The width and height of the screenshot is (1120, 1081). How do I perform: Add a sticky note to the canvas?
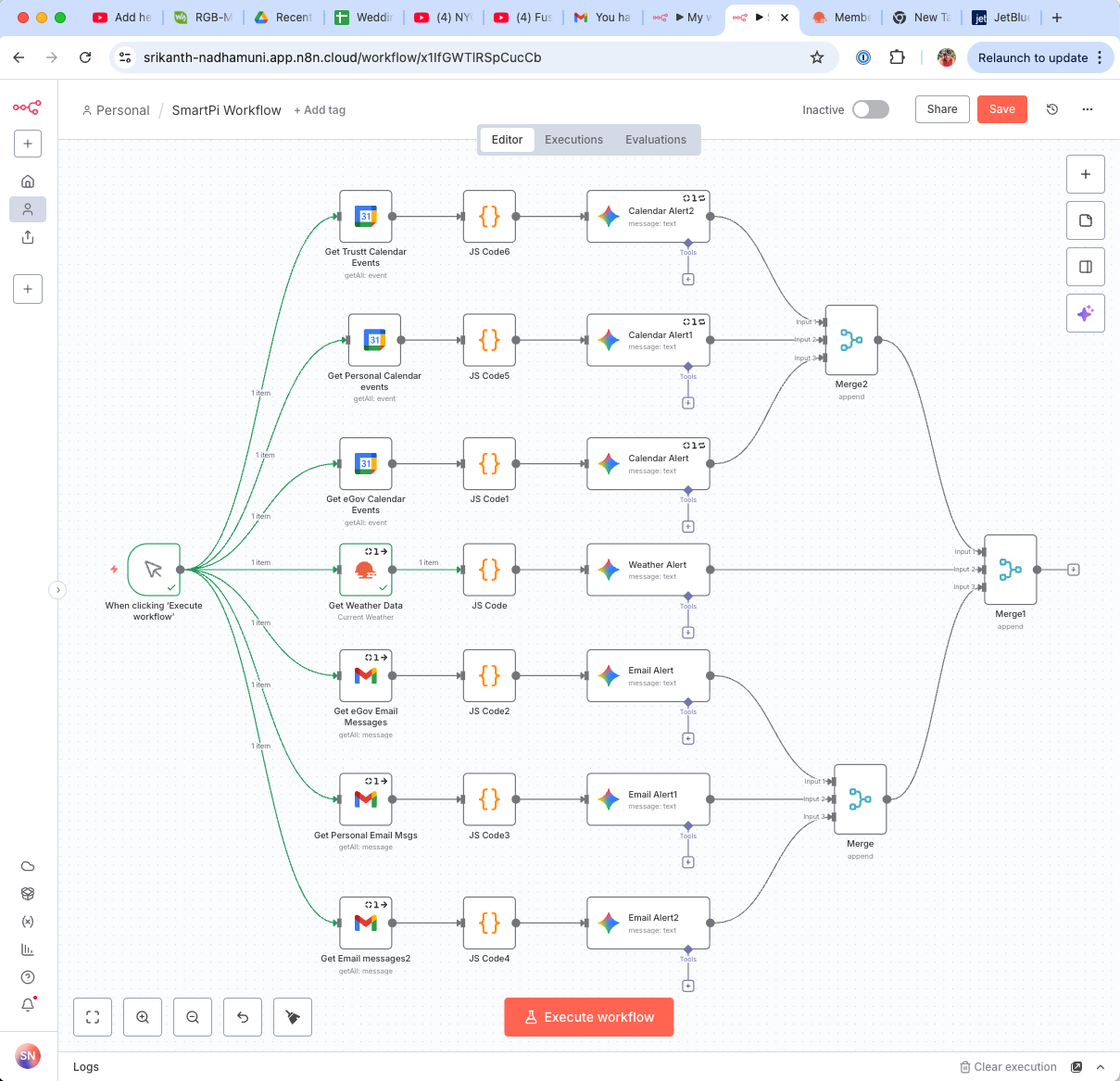(x=1085, y=220)
